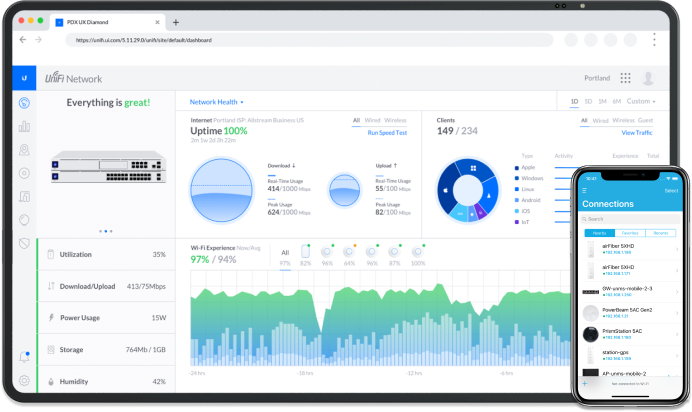
Task: Click the UniFi logo in top-left corner
Action: (x=24, y=78)
